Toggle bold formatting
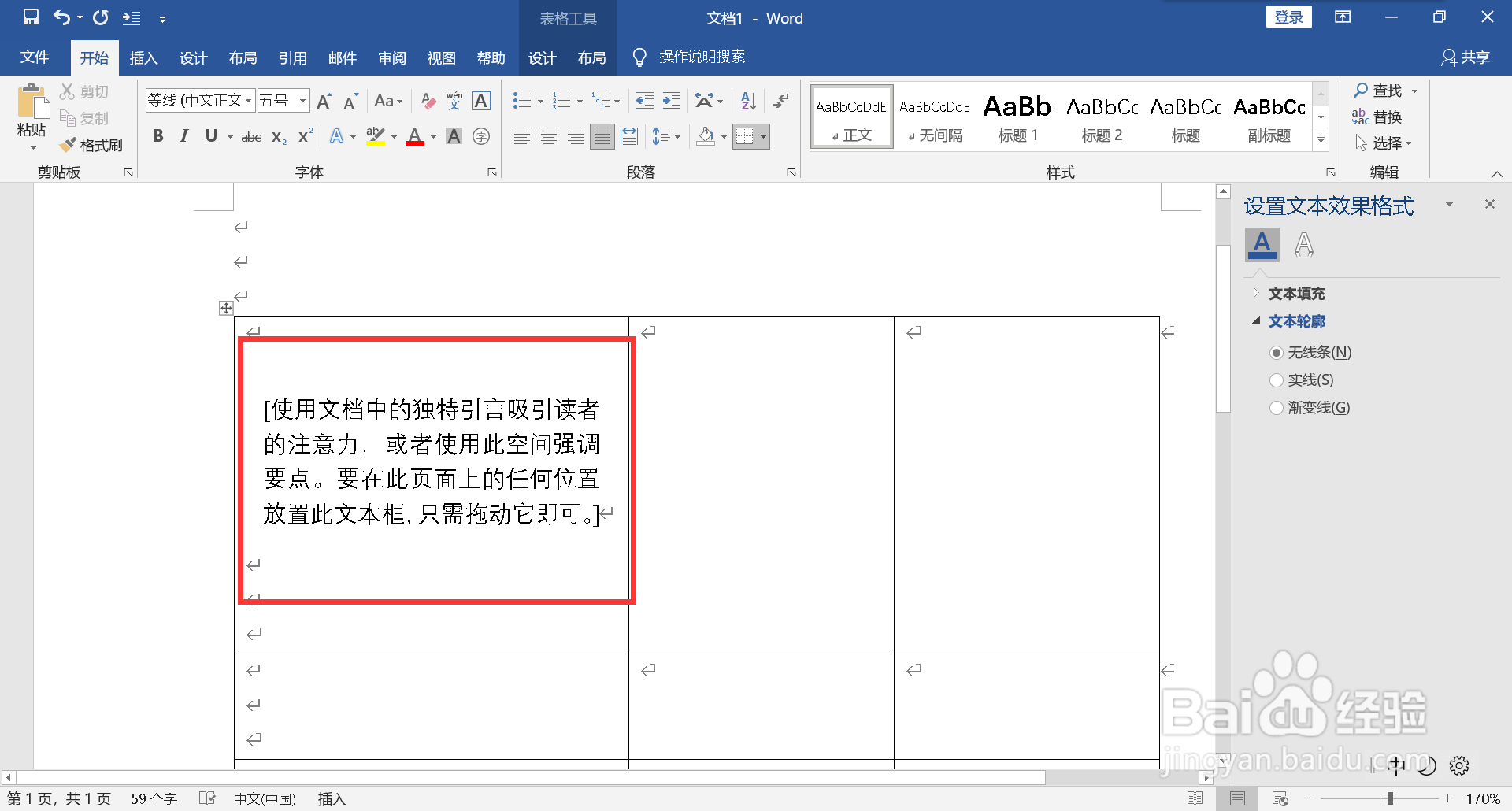 coord(157,135)
